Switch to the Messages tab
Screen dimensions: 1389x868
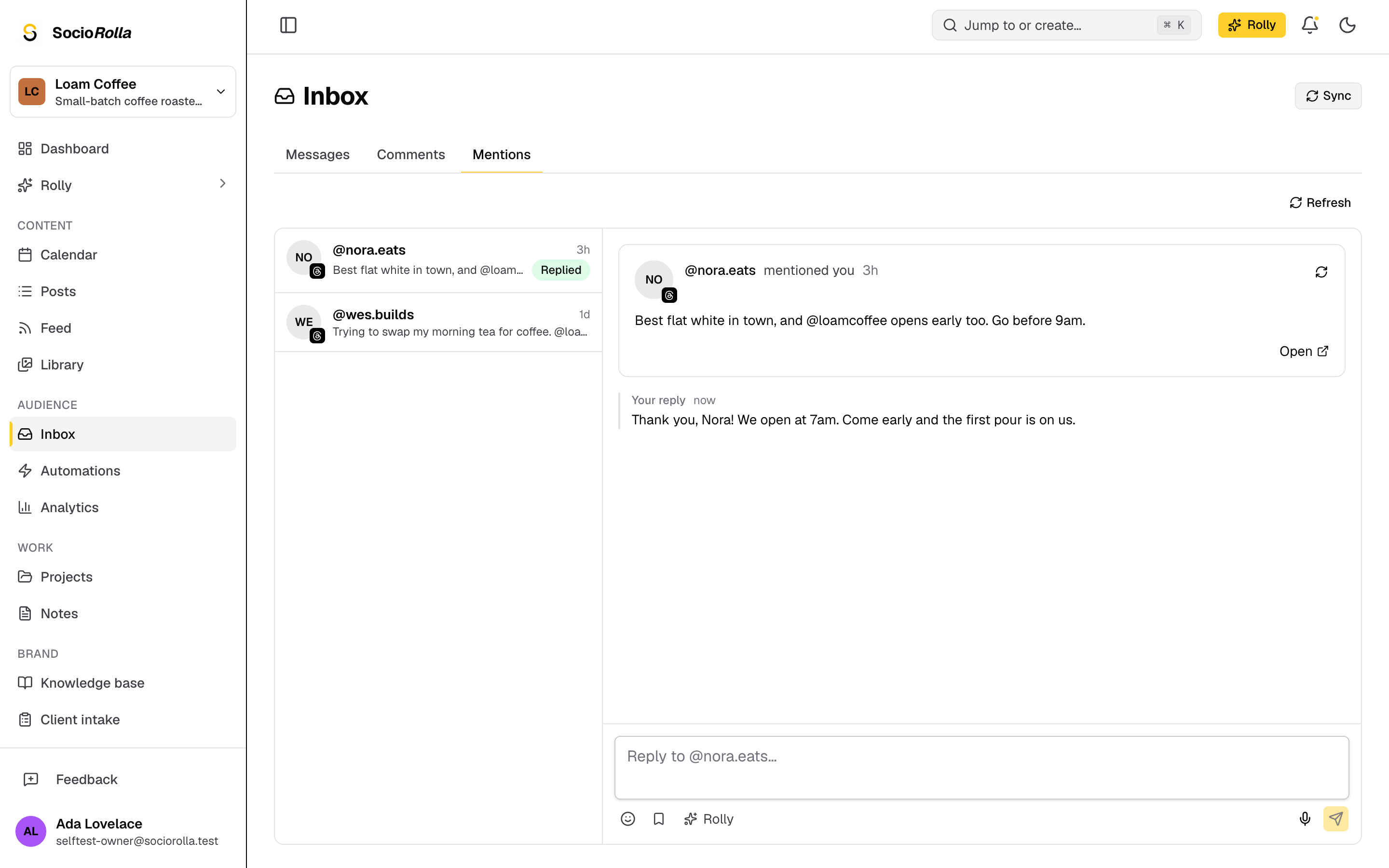pos(317,154)
